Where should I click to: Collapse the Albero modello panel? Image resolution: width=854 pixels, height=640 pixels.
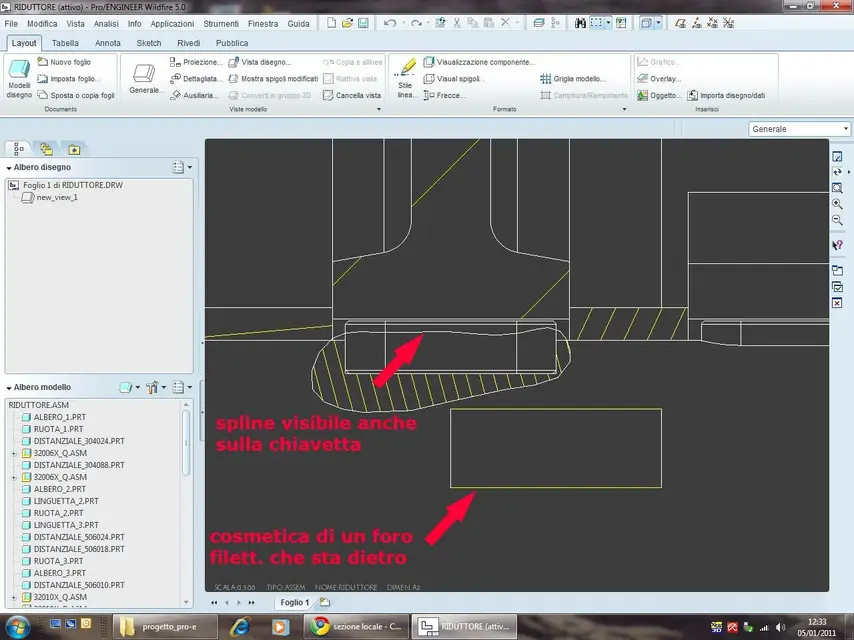9,388
